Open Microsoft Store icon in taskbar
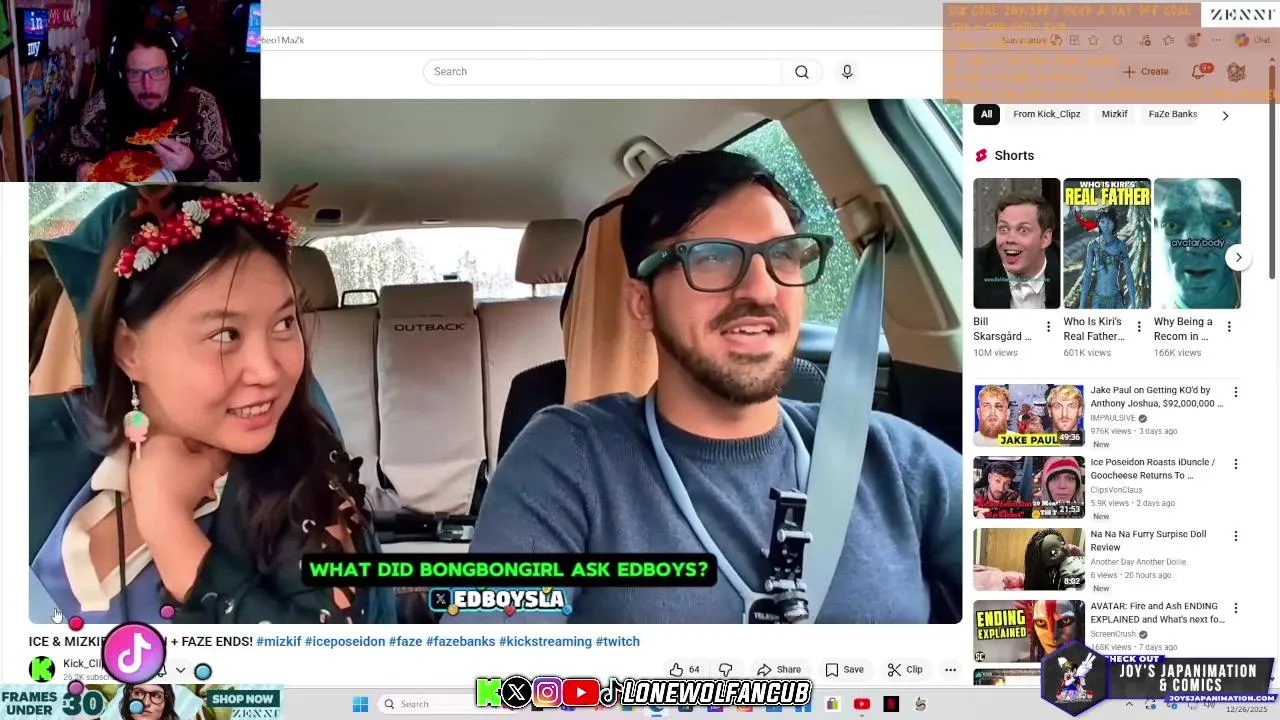The image size is (1280, 720). [x=832, y=704]
